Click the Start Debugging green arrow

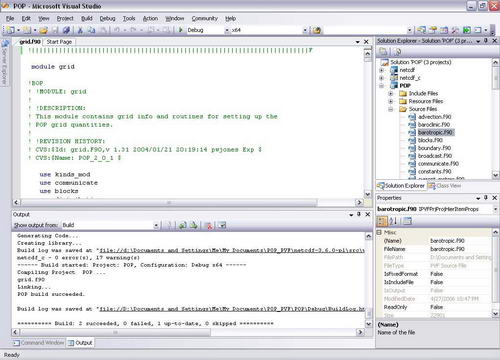[x=181, y=30]
